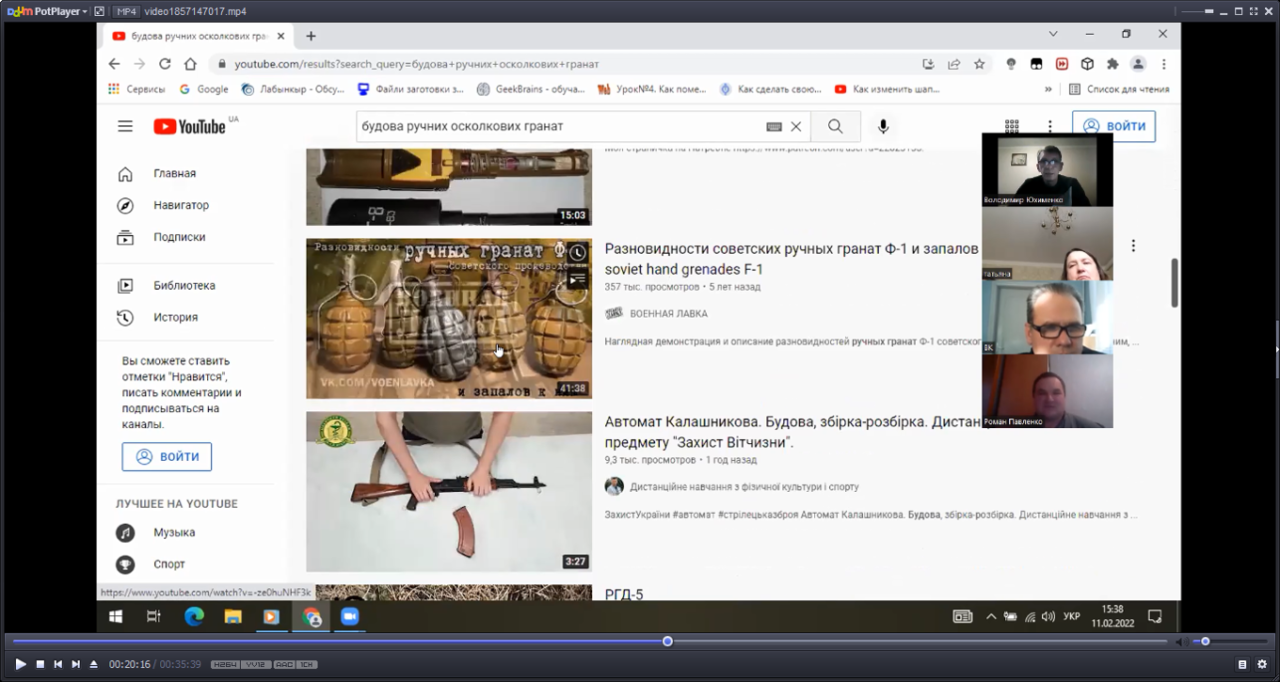The height and width of the screenshot is (682, 1280).
Task: Stop playback in PotPlayer
Action: coord(40,664)
